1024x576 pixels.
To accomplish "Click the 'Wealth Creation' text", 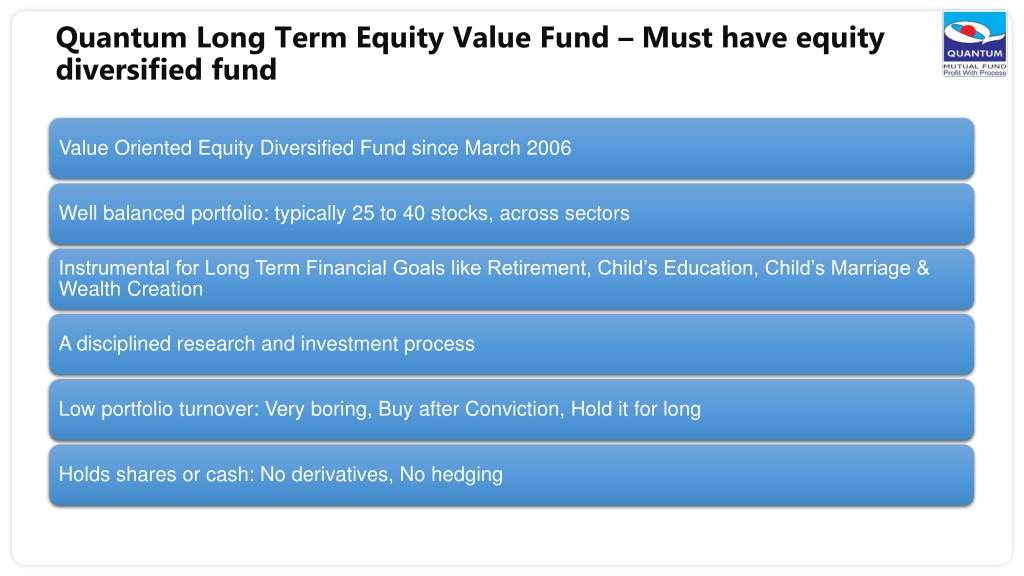I will coord(131,289).
